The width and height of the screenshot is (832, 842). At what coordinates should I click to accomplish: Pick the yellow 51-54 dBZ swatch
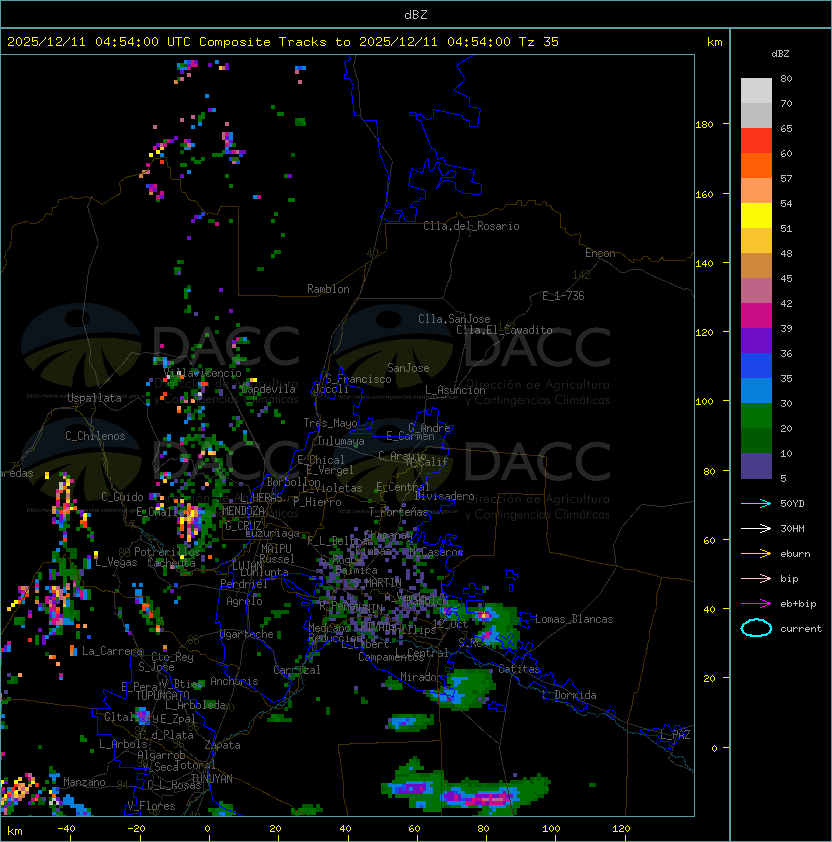coord(756,216)
